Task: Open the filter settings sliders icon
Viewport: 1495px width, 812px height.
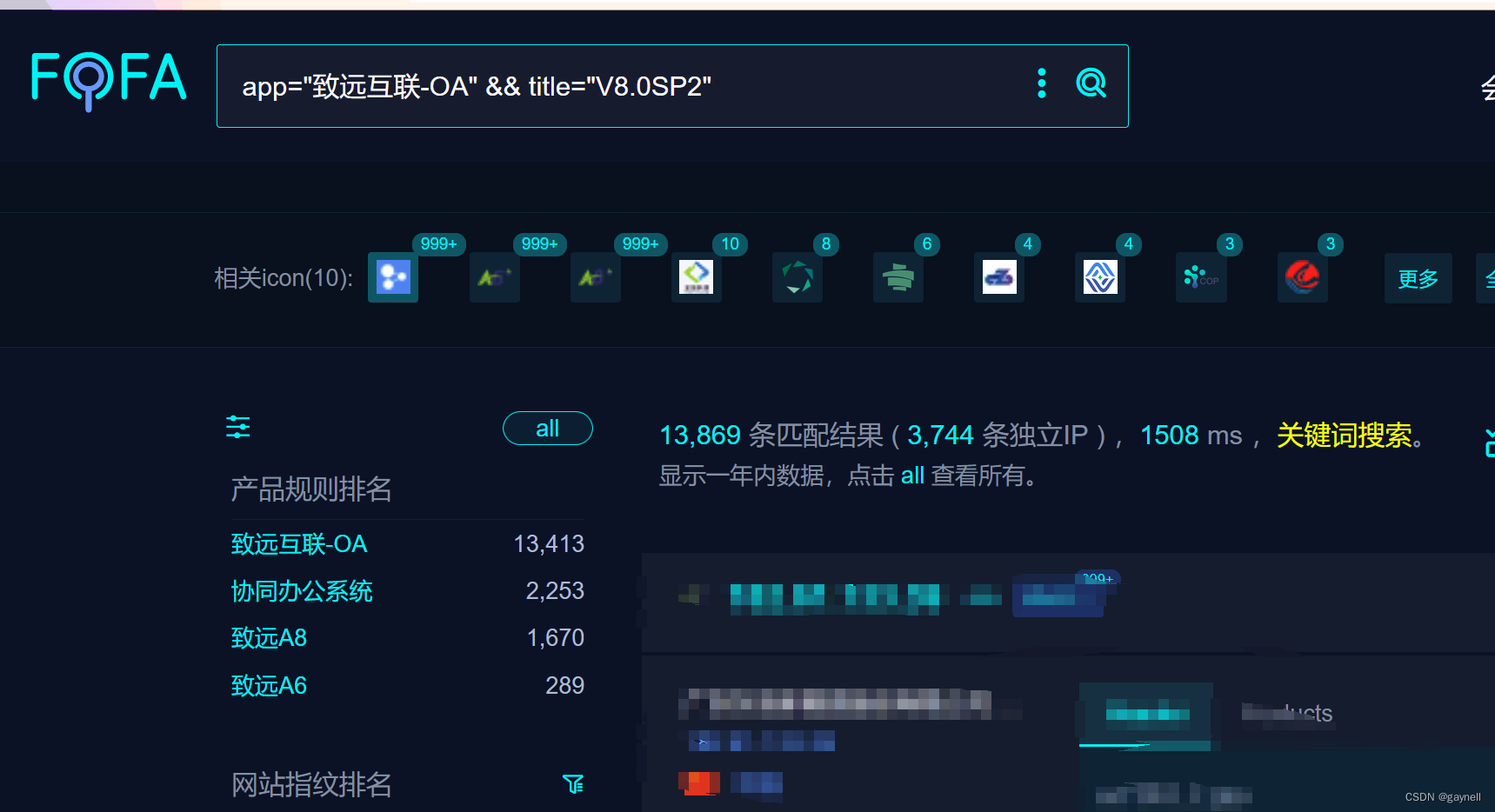Action: pyautogui.click(x=238, y=427)
